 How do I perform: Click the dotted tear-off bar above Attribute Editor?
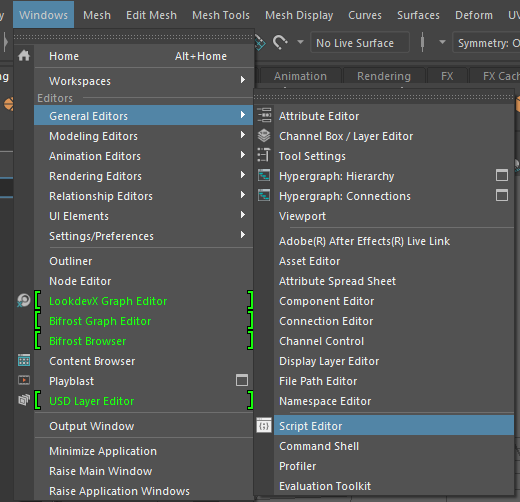tap(384, 97)
